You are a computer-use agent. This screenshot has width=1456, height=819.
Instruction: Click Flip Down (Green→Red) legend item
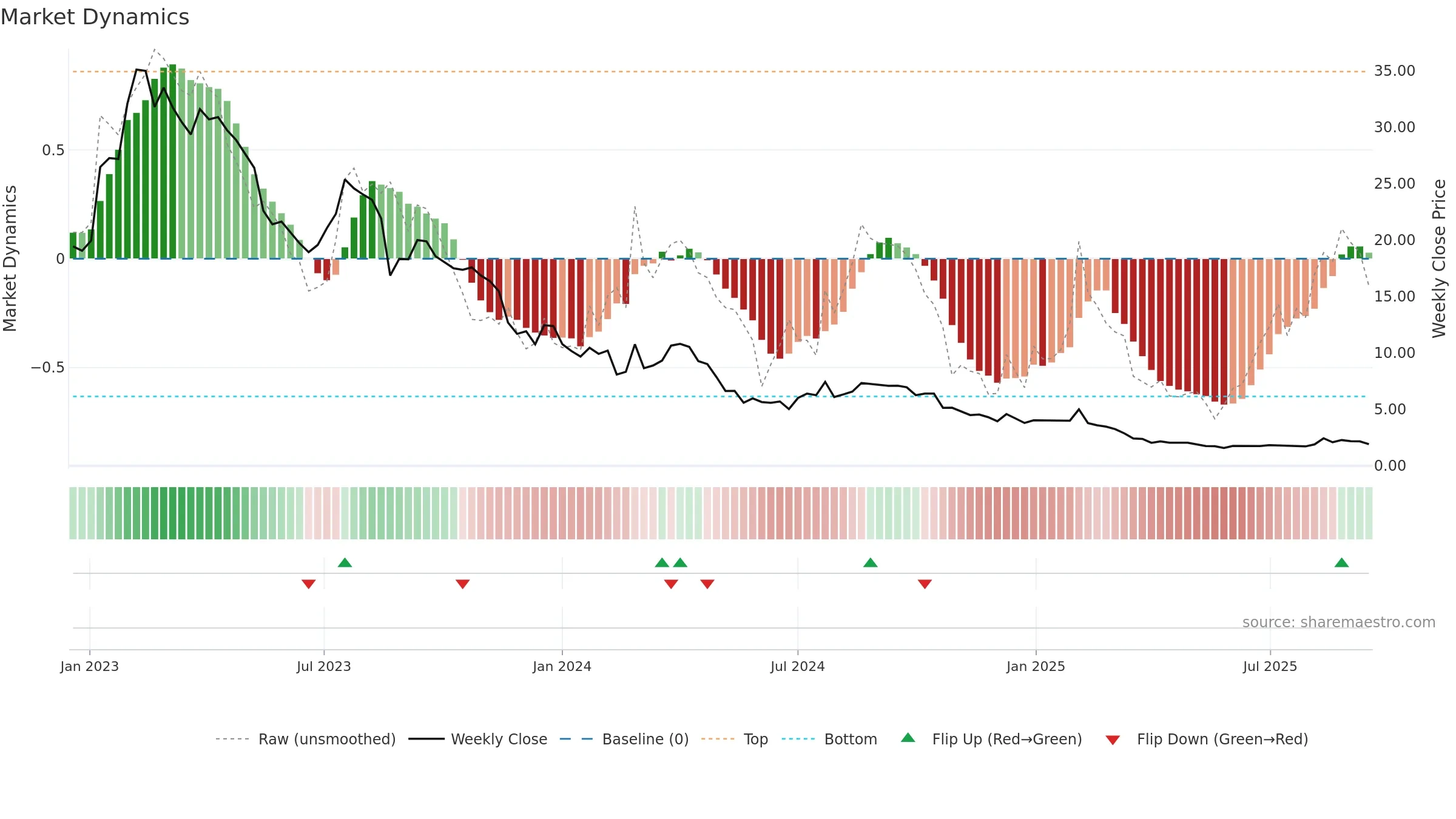[x=1207, y=739]
